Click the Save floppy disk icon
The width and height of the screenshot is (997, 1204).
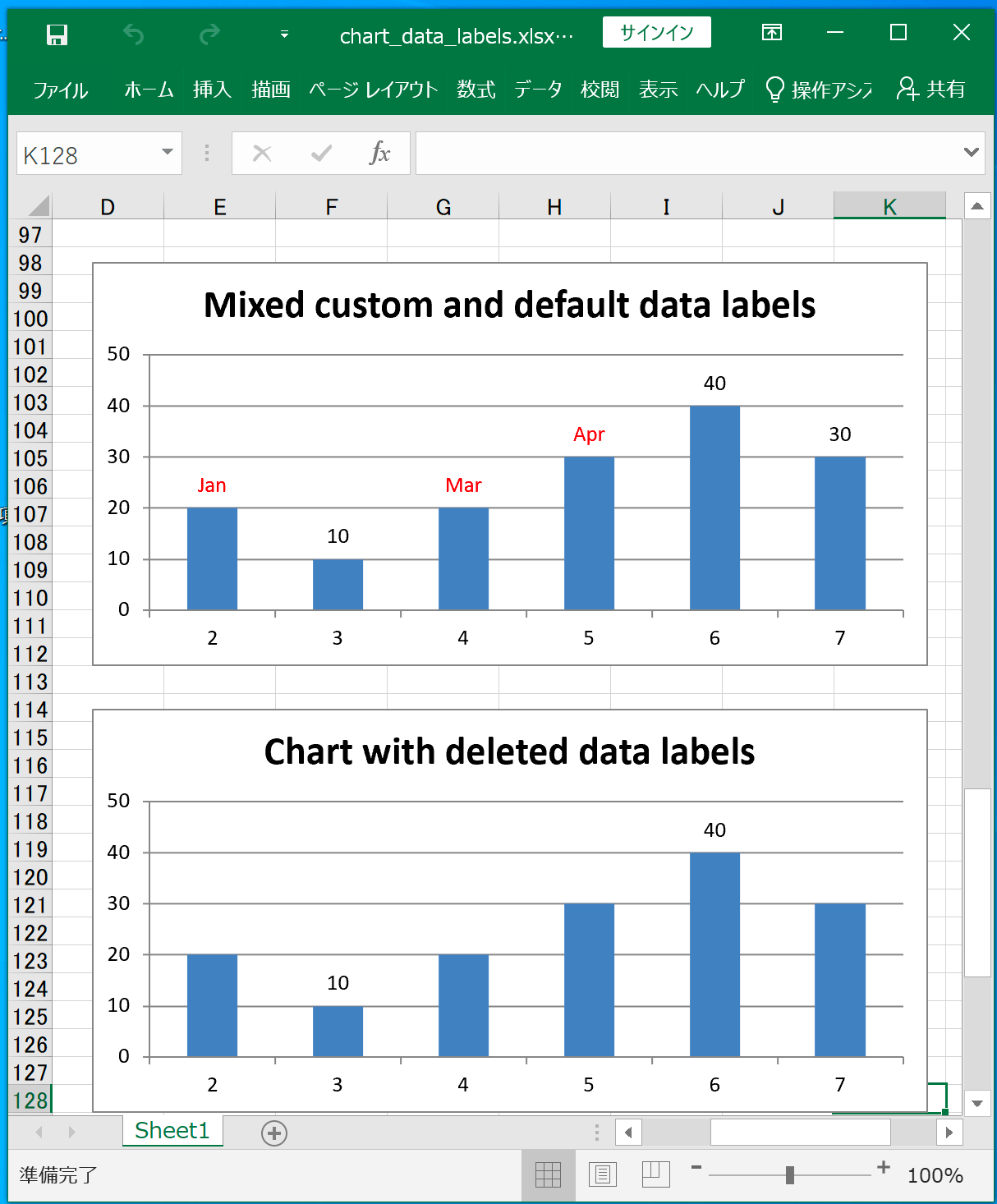click(x=57, y=34)
